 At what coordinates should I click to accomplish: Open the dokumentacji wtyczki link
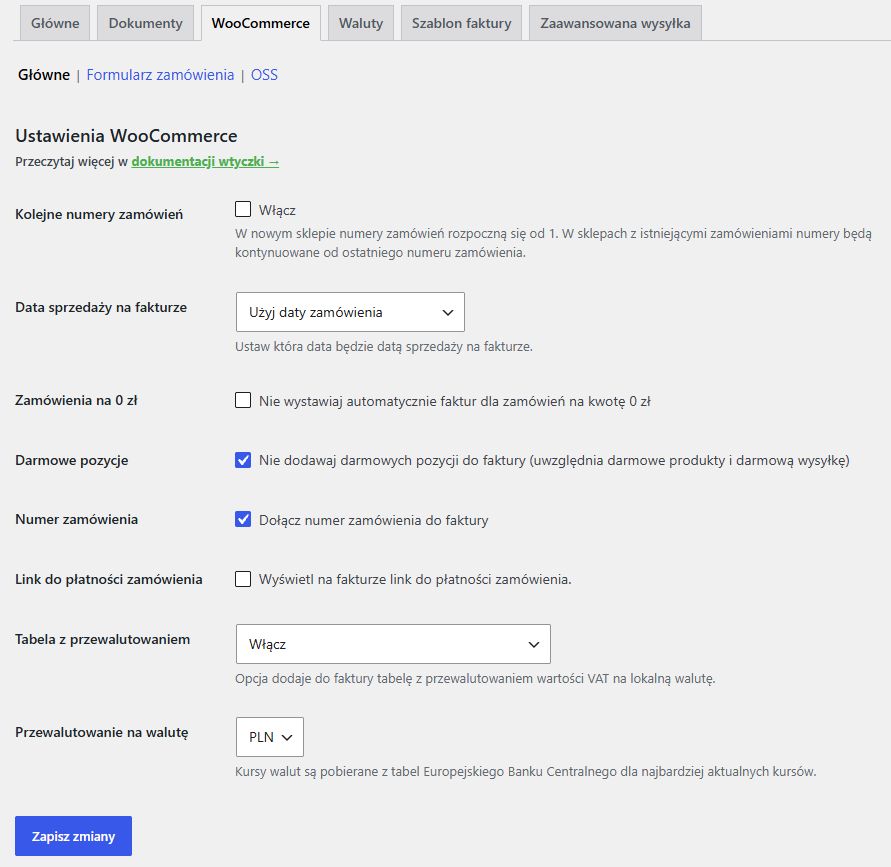[205, 161]
